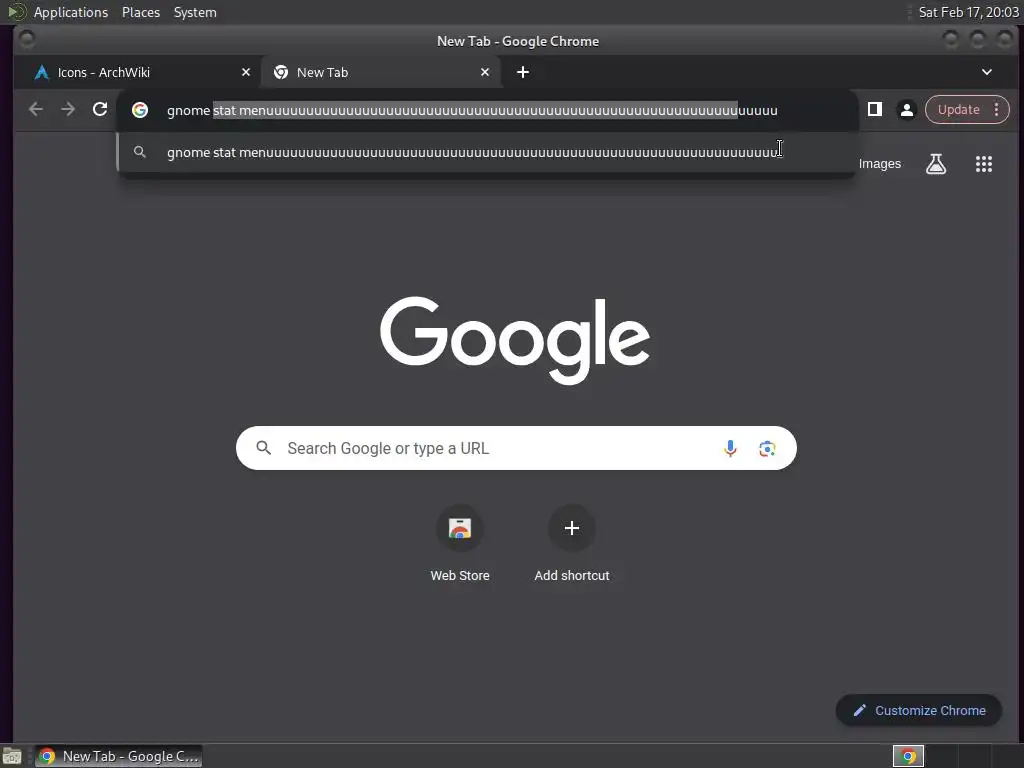Click the browser forward arrow

(x=68, y=110)
